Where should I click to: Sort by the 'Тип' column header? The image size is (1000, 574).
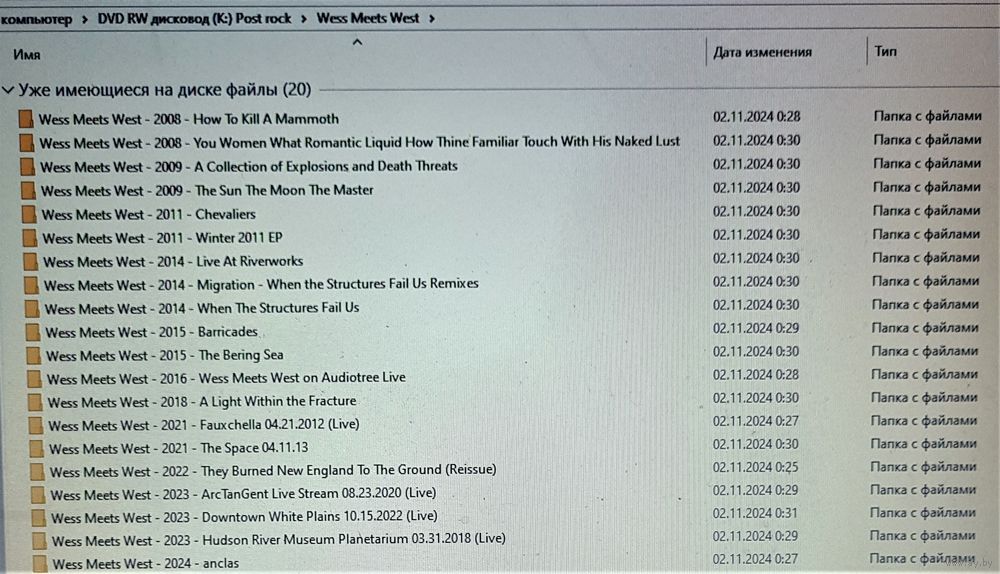click(885, 51)
